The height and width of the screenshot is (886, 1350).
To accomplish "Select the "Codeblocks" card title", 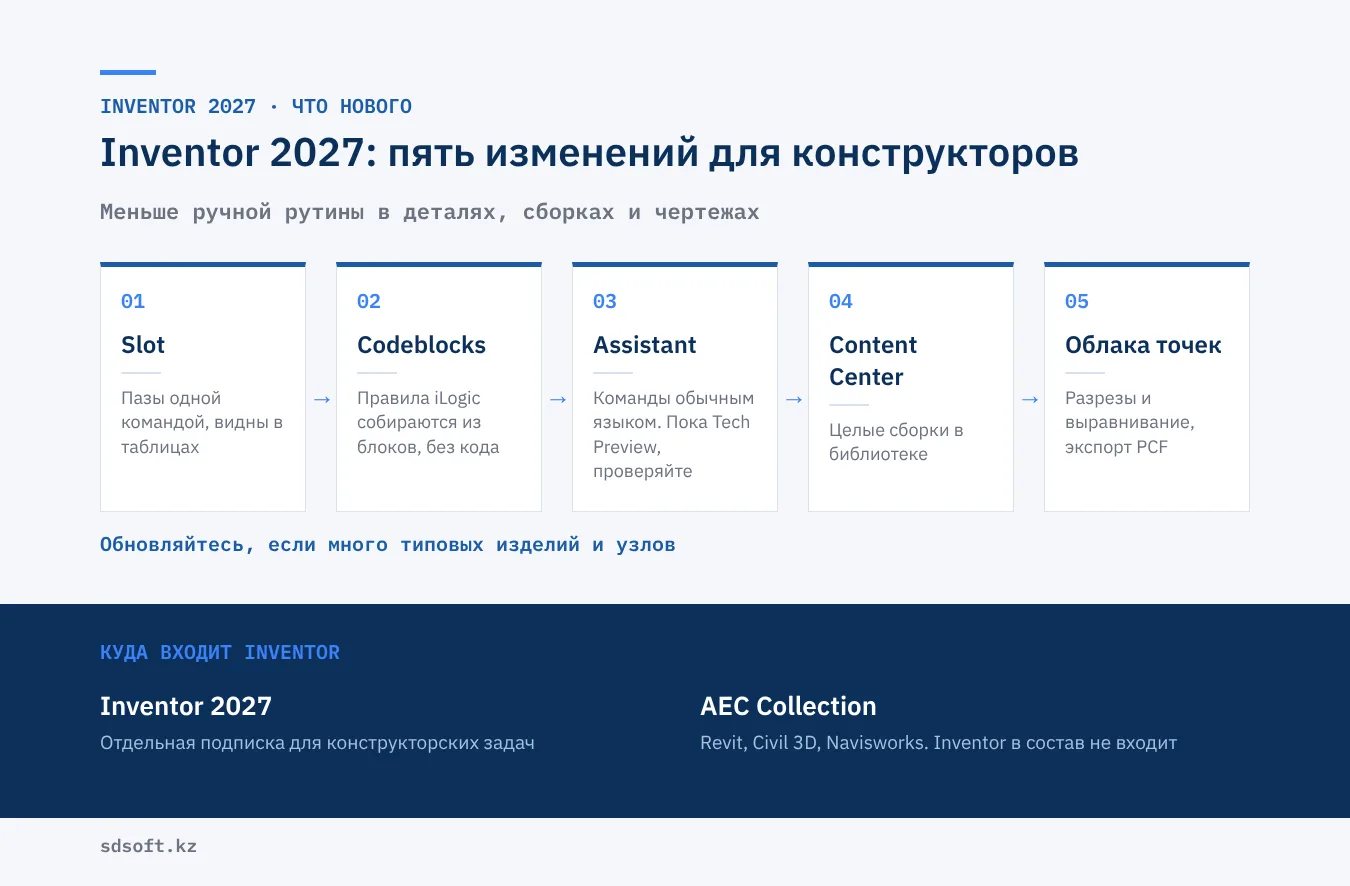I will (421, 345).
